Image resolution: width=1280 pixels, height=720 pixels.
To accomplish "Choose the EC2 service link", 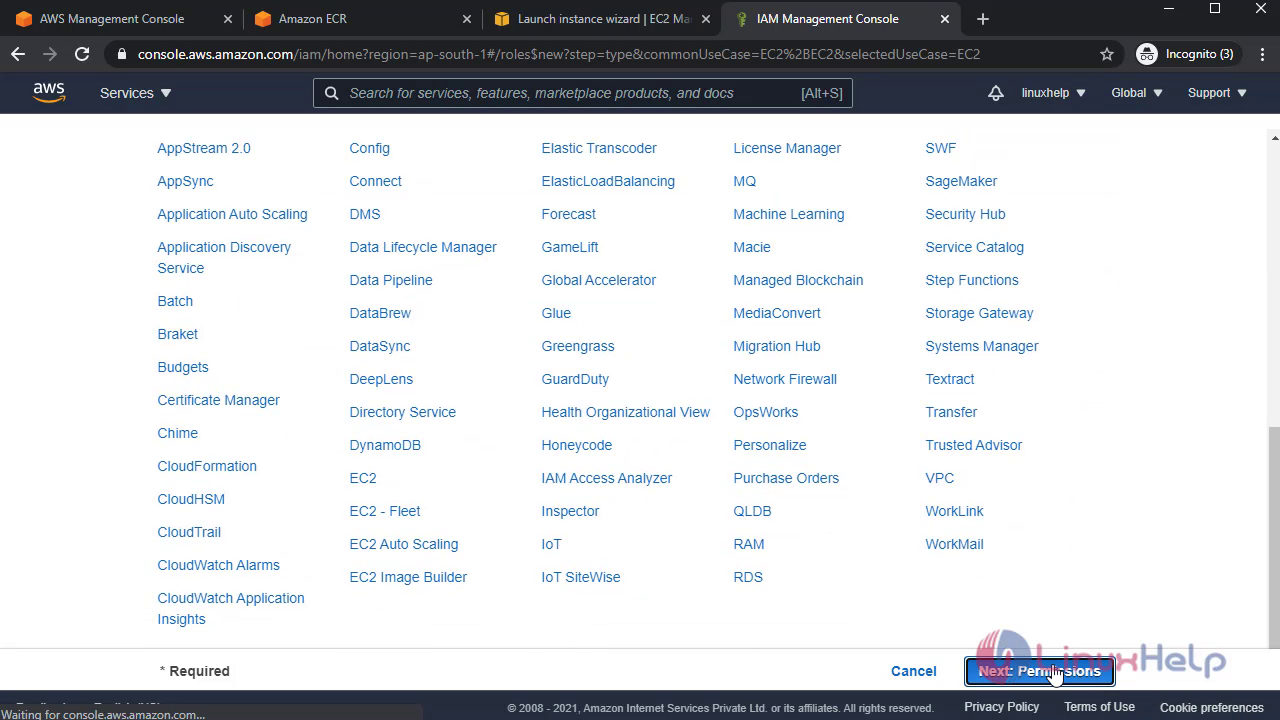I will (363, 478).
